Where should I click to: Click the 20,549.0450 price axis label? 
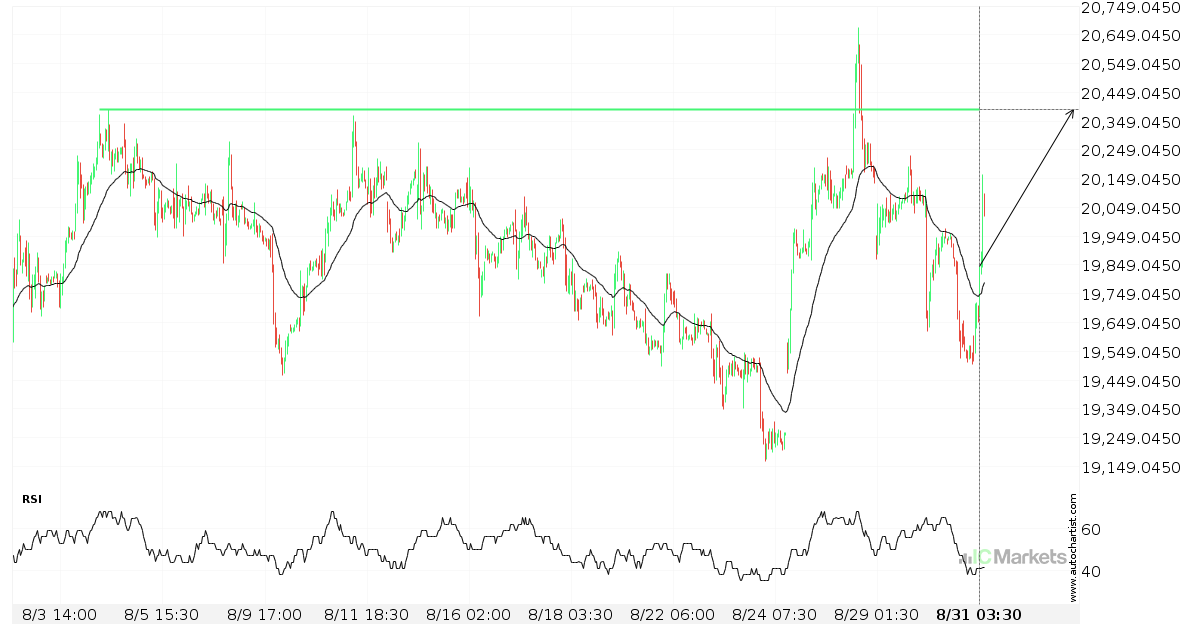(1133, 65)
